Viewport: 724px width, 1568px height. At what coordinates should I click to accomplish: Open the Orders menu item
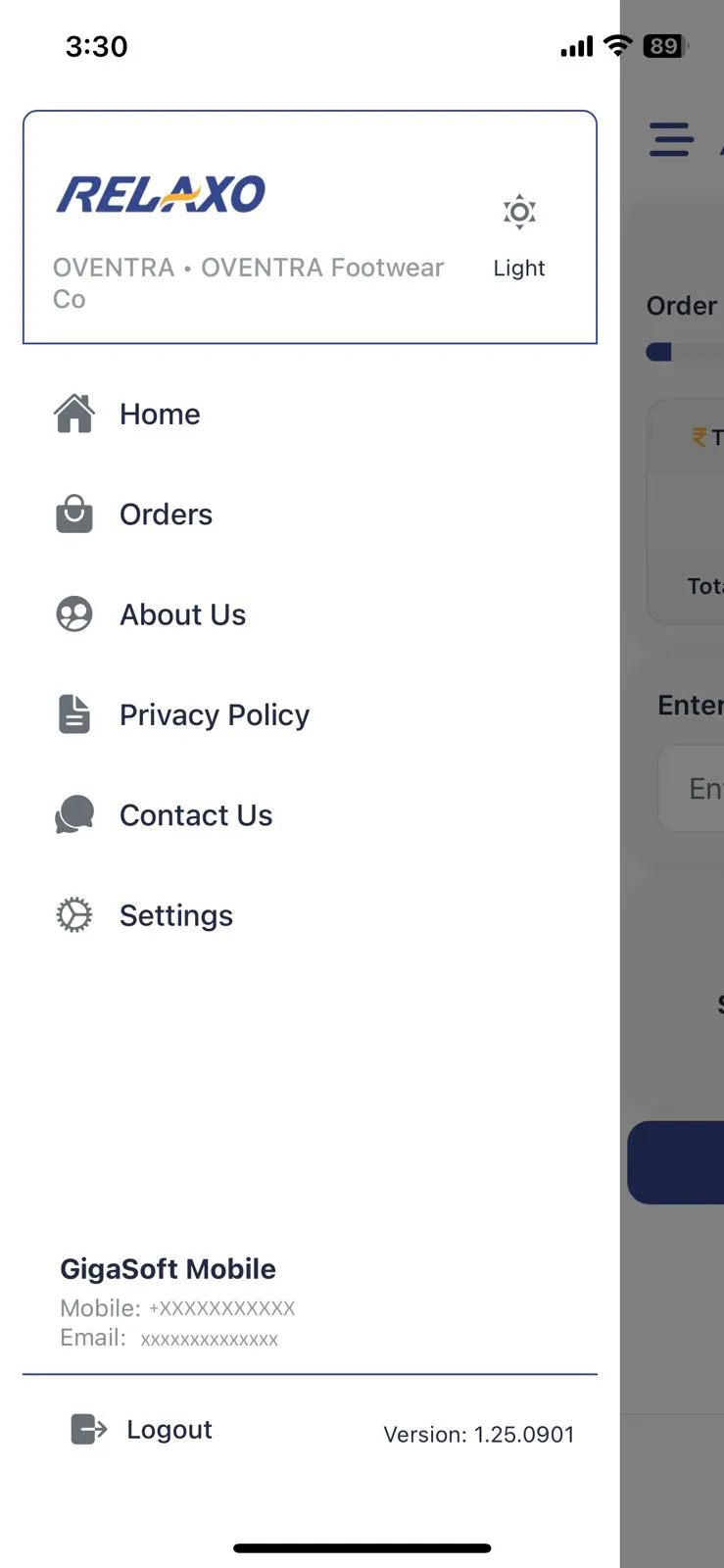click(166, 514)
